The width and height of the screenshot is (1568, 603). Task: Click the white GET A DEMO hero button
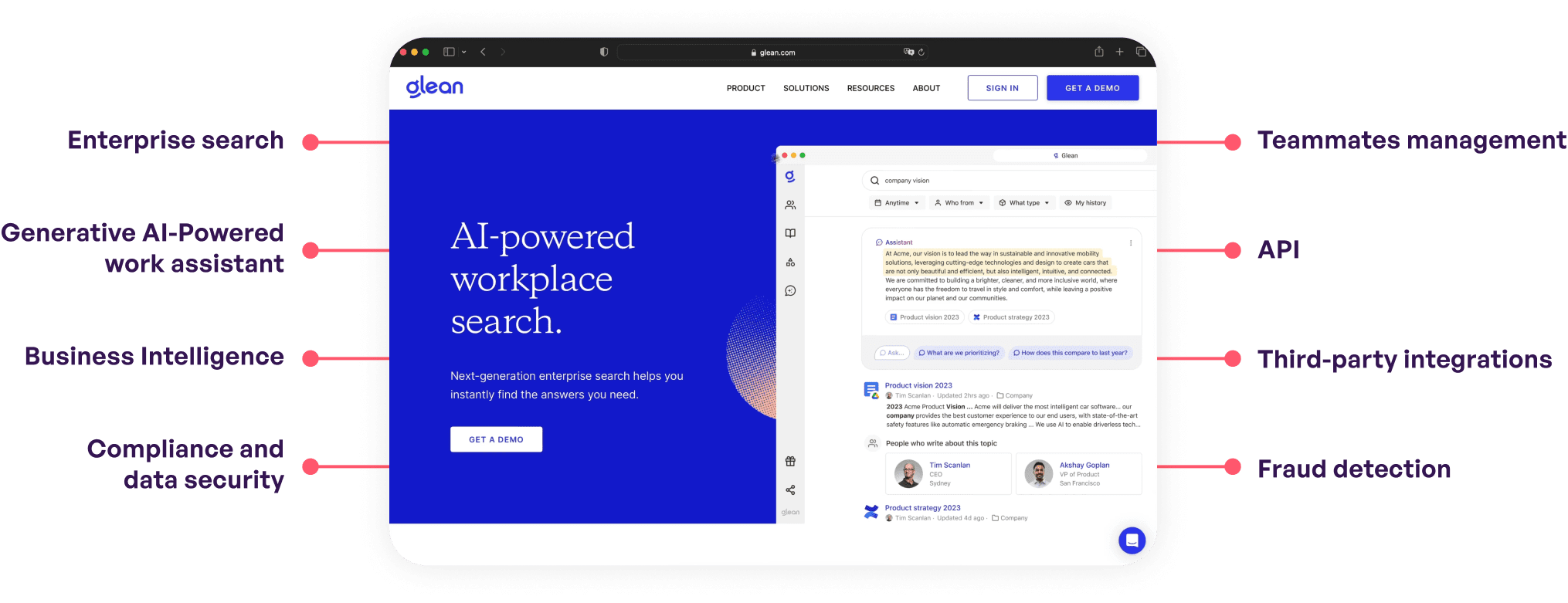[x=496, y=439]
